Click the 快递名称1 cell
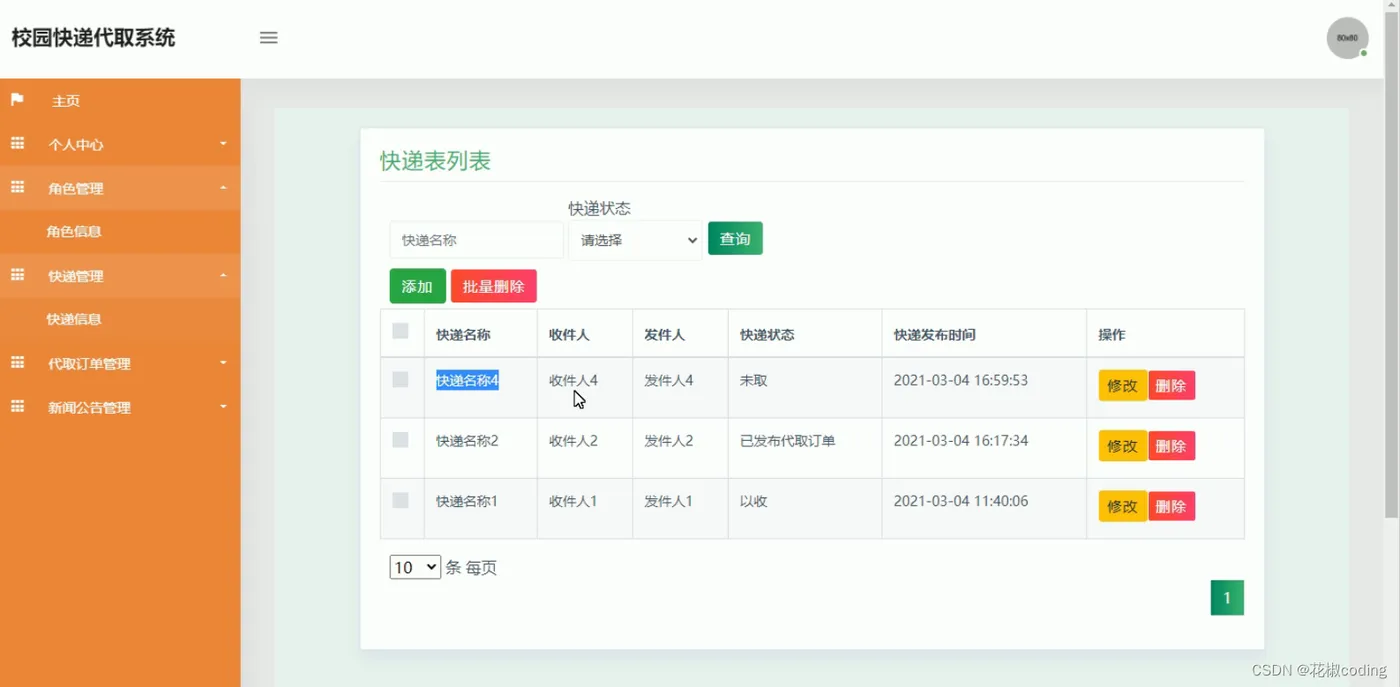Screen dimensions: 1400x687 tap(467, 501)
